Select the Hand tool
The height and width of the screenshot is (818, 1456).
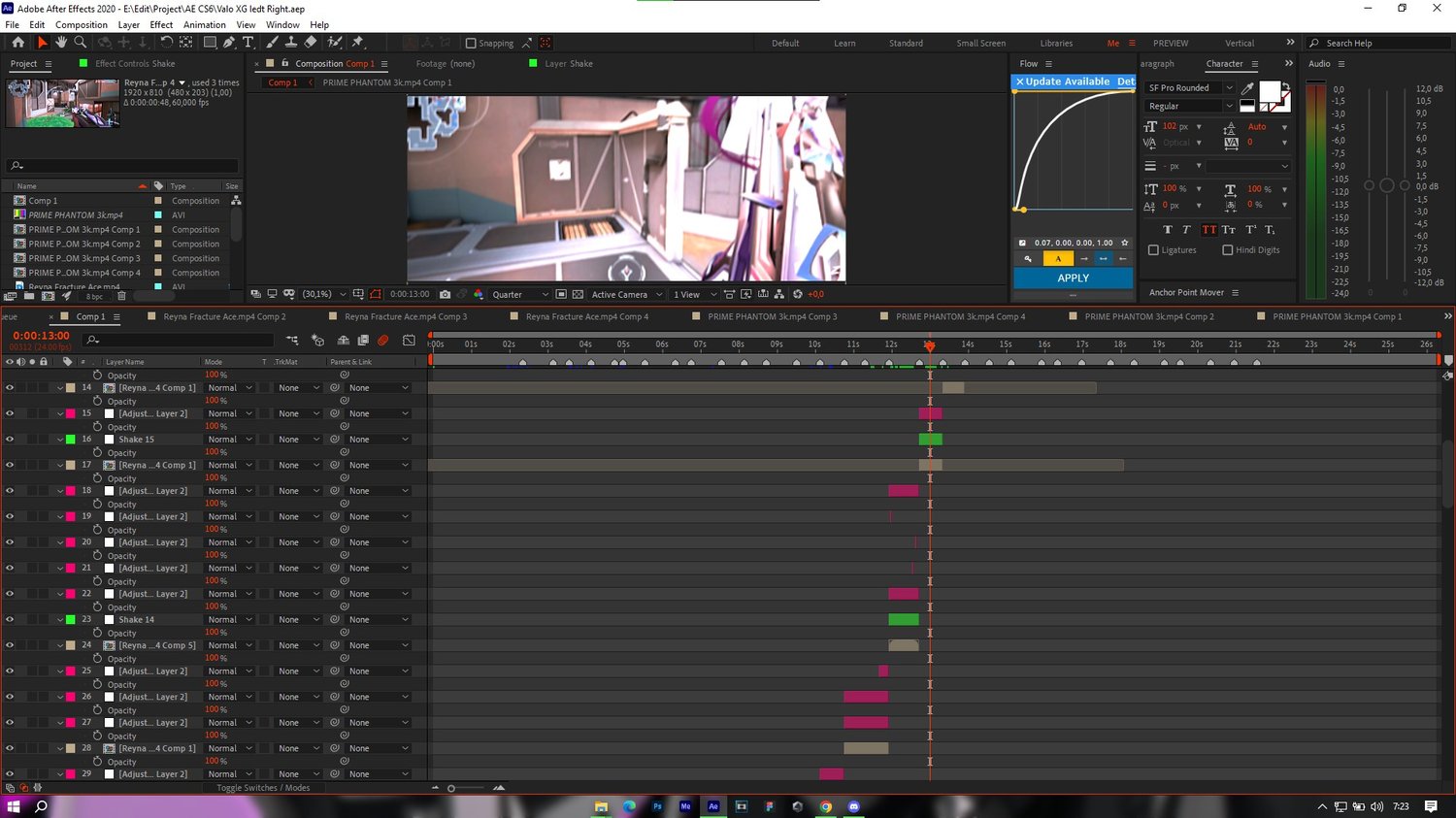pos(61,43)
